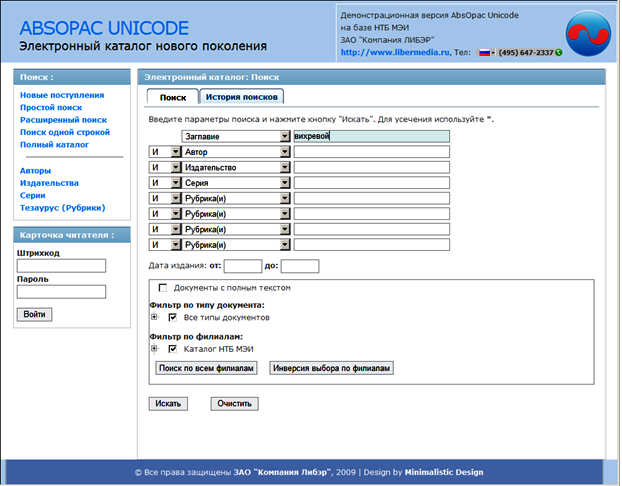Click the green call icon after phone number
This screenshot has height=486, width=622.
(x=559, y=52)
